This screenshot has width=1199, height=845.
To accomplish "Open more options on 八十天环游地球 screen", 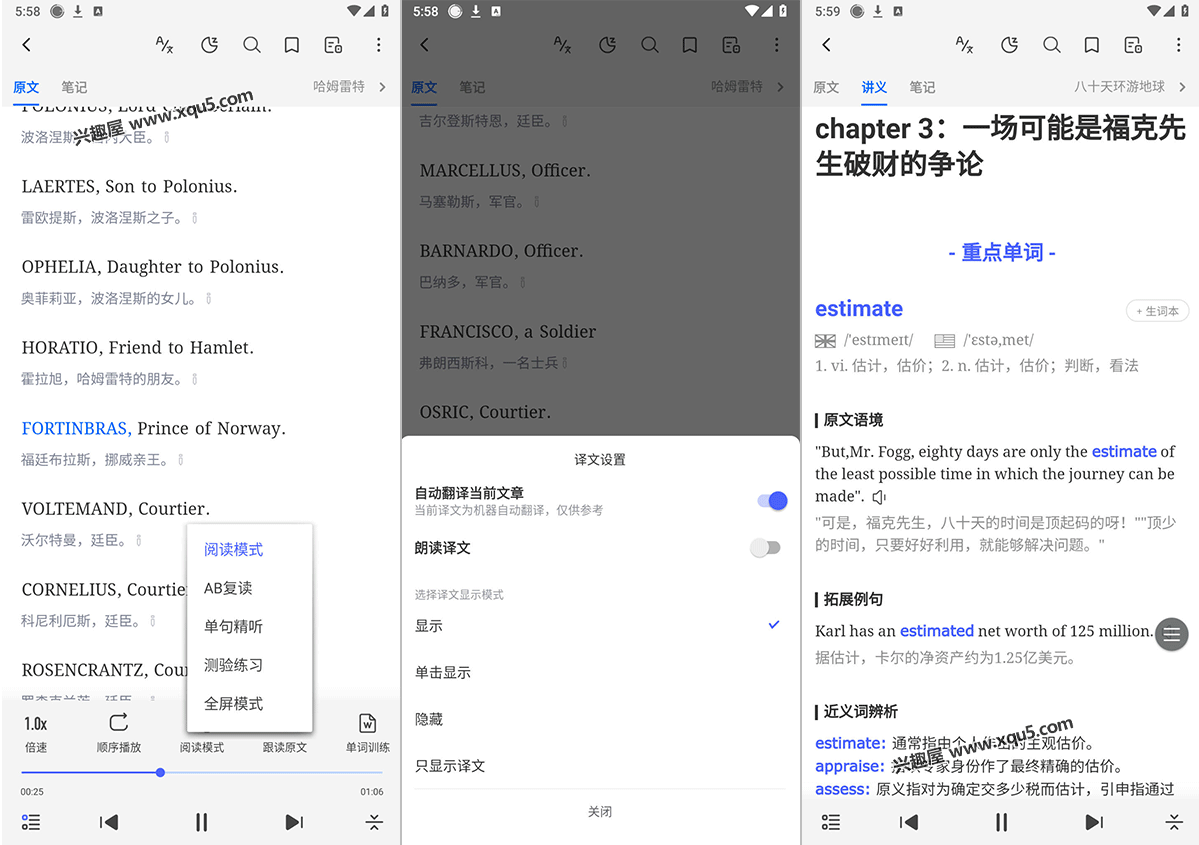I will pos(1178,45).
